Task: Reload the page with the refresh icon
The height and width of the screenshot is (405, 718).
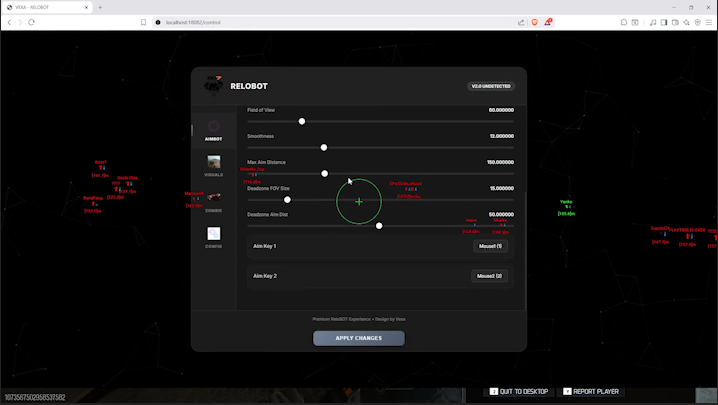Action: 31,22
